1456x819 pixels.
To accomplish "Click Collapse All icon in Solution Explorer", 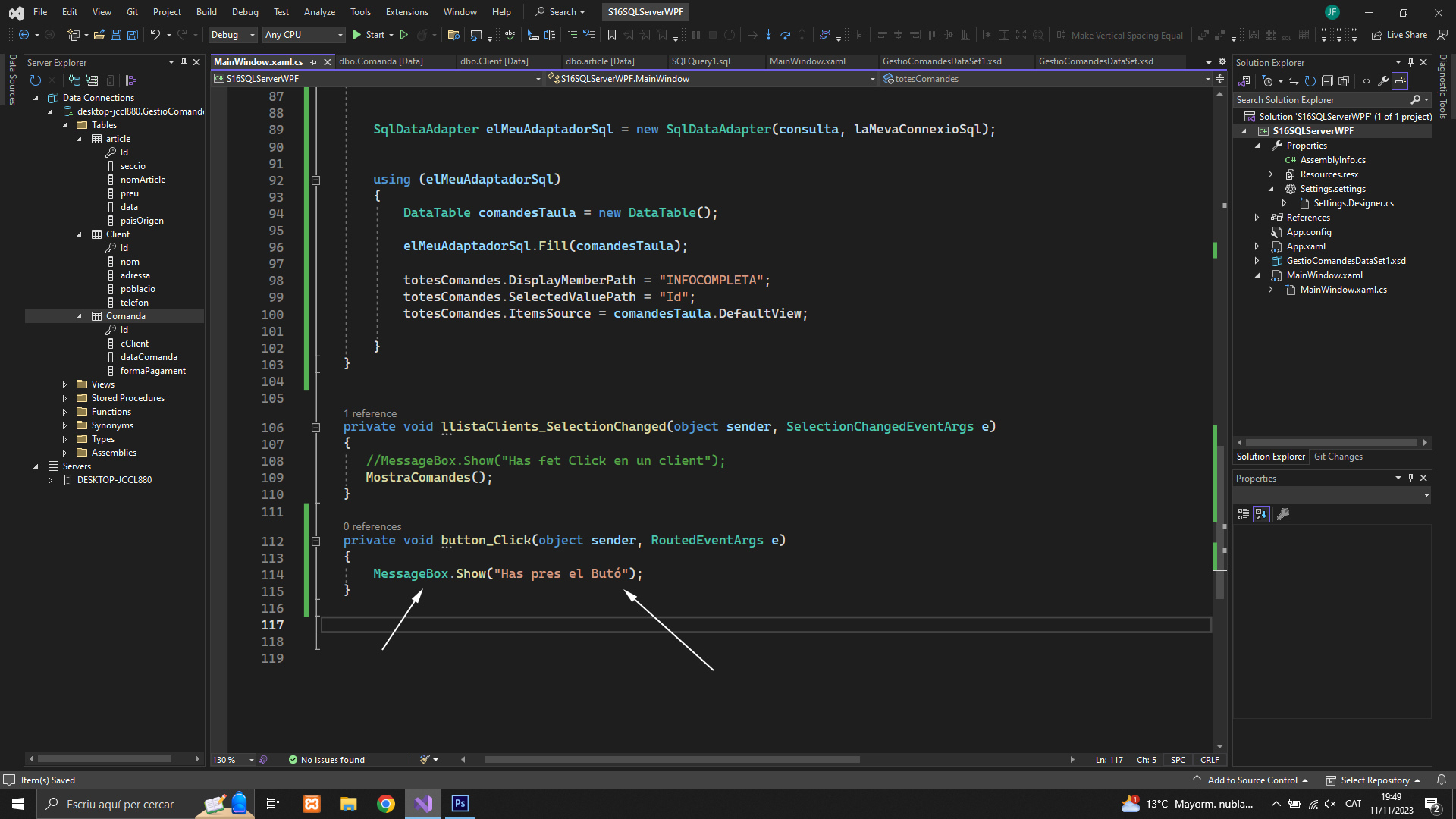I will coord(1327,81).
